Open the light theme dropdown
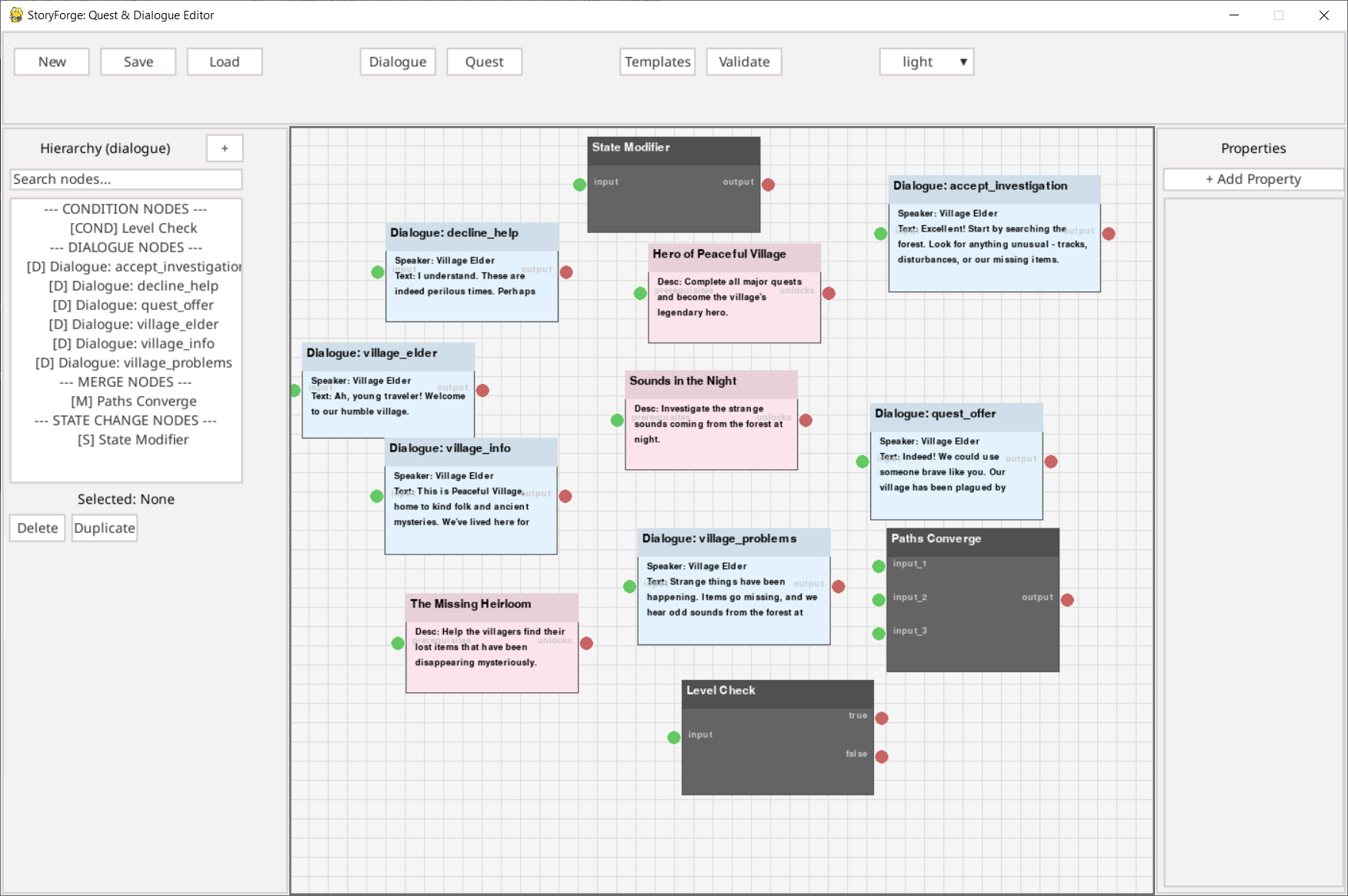The image size is (1348, 896). [x=926, y=62]
